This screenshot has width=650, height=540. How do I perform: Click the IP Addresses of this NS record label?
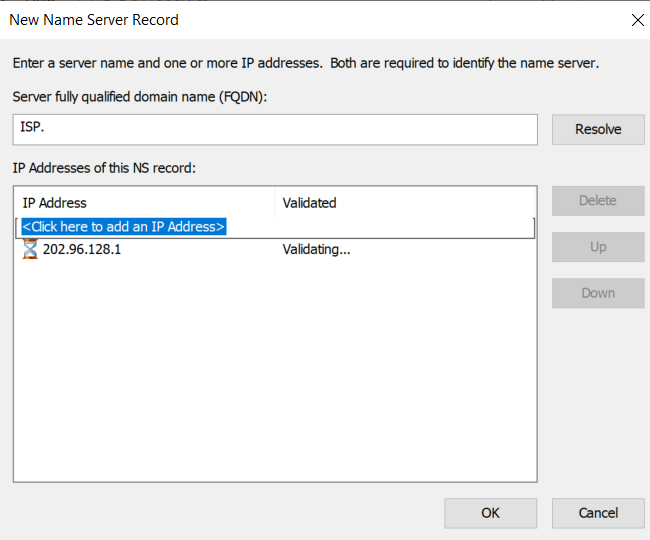[104, 168]
